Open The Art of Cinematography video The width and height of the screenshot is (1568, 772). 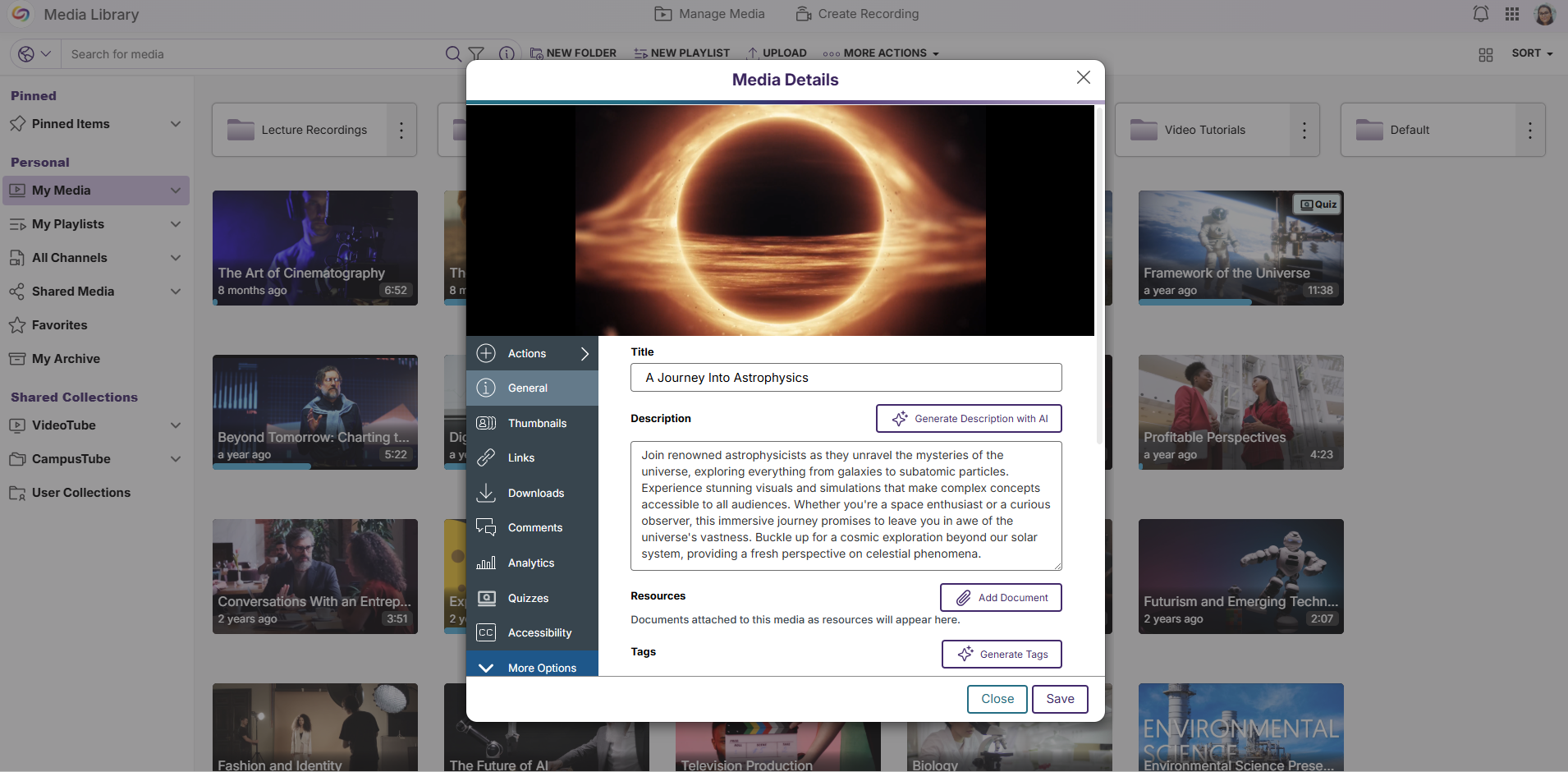[315, 248]
